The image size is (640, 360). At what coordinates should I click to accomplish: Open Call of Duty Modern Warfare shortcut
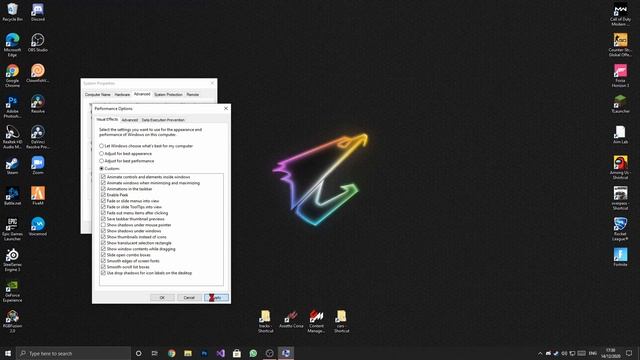(620, 14)
